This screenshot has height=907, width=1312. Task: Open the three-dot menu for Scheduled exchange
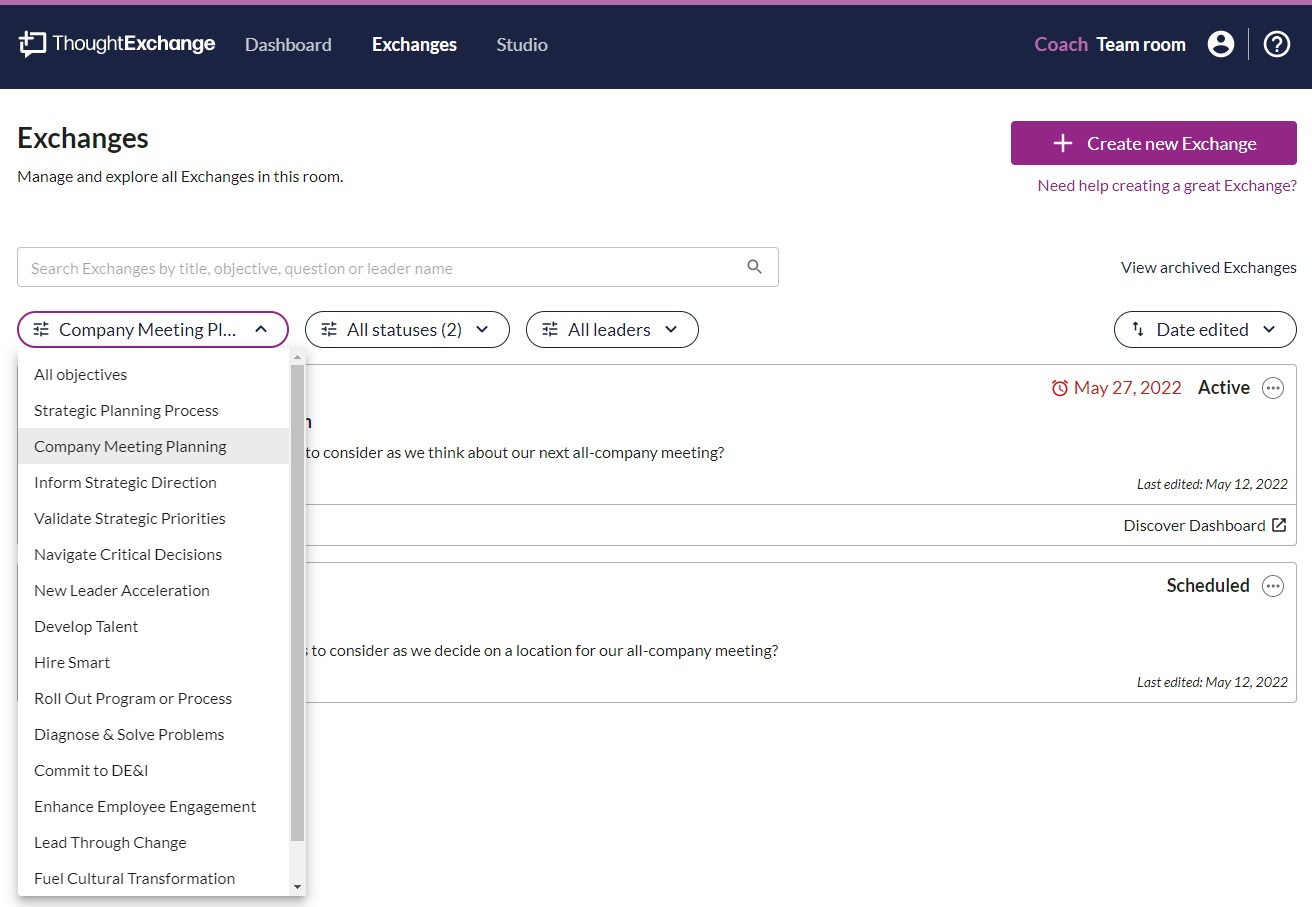pyautogui.click(x=1273, y=586)
